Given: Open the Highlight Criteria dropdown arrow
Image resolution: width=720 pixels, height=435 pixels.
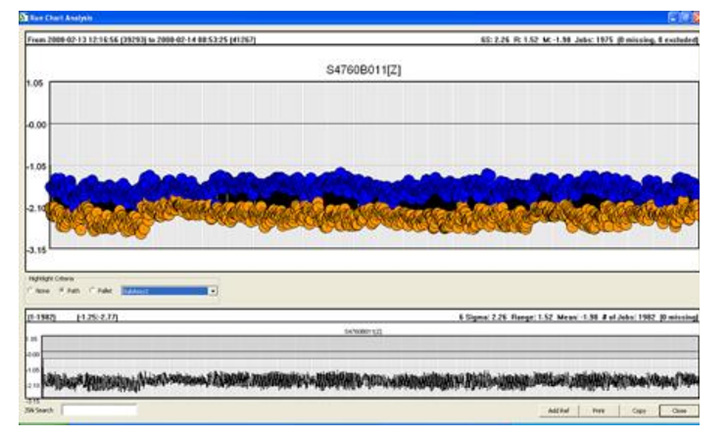Looking at the screenshot, I should [x=213, y=292].
